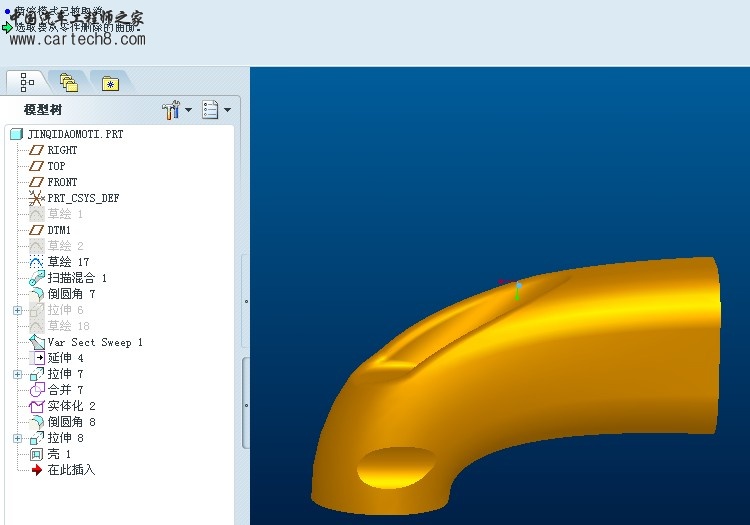Viewport: 750px width, 525px height.
Task: Click the Var Sect Sweep 1 icon
Action: pos(37,342)
